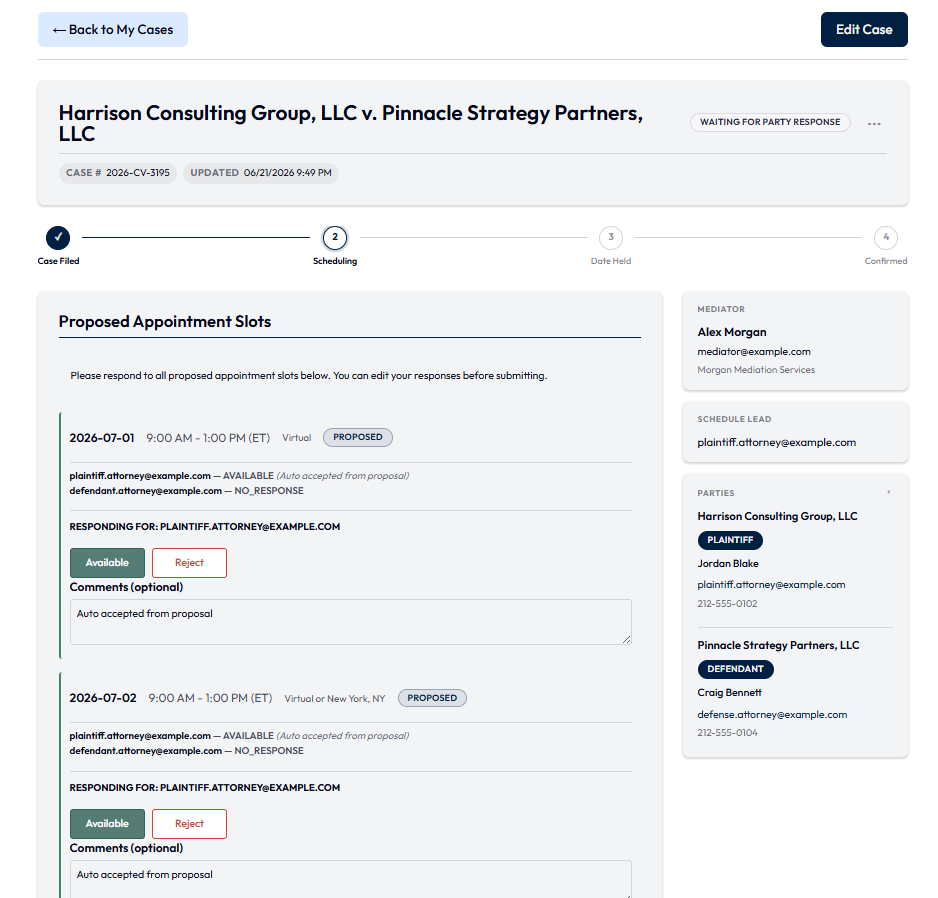Click PROPOSED badge on 2026-07-01 slot
The height and width of the screenshot is (898, 938).
point(358,437)
